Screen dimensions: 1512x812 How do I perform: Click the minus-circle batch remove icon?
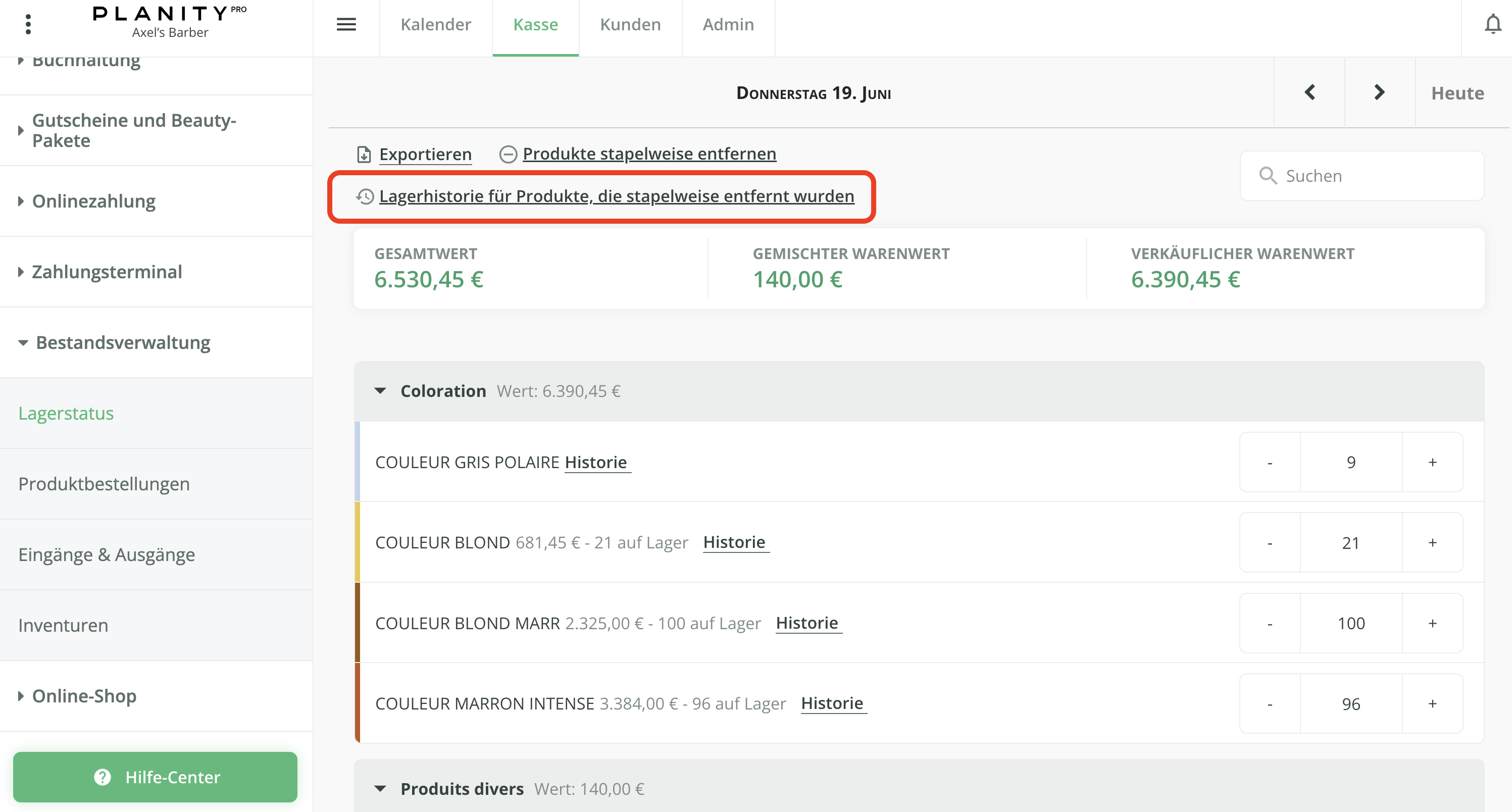508,155
